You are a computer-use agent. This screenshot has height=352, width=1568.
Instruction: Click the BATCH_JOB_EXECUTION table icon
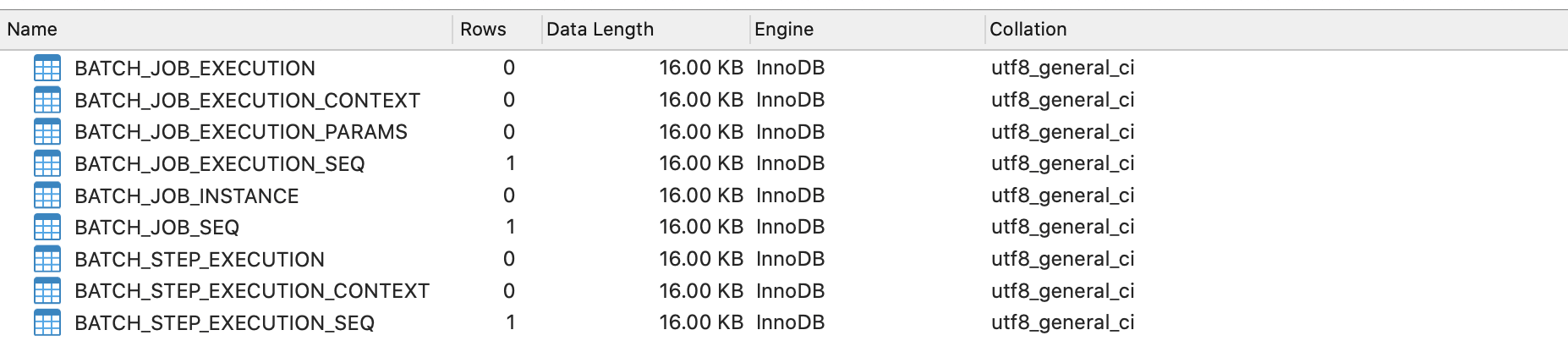coord(47,69)
